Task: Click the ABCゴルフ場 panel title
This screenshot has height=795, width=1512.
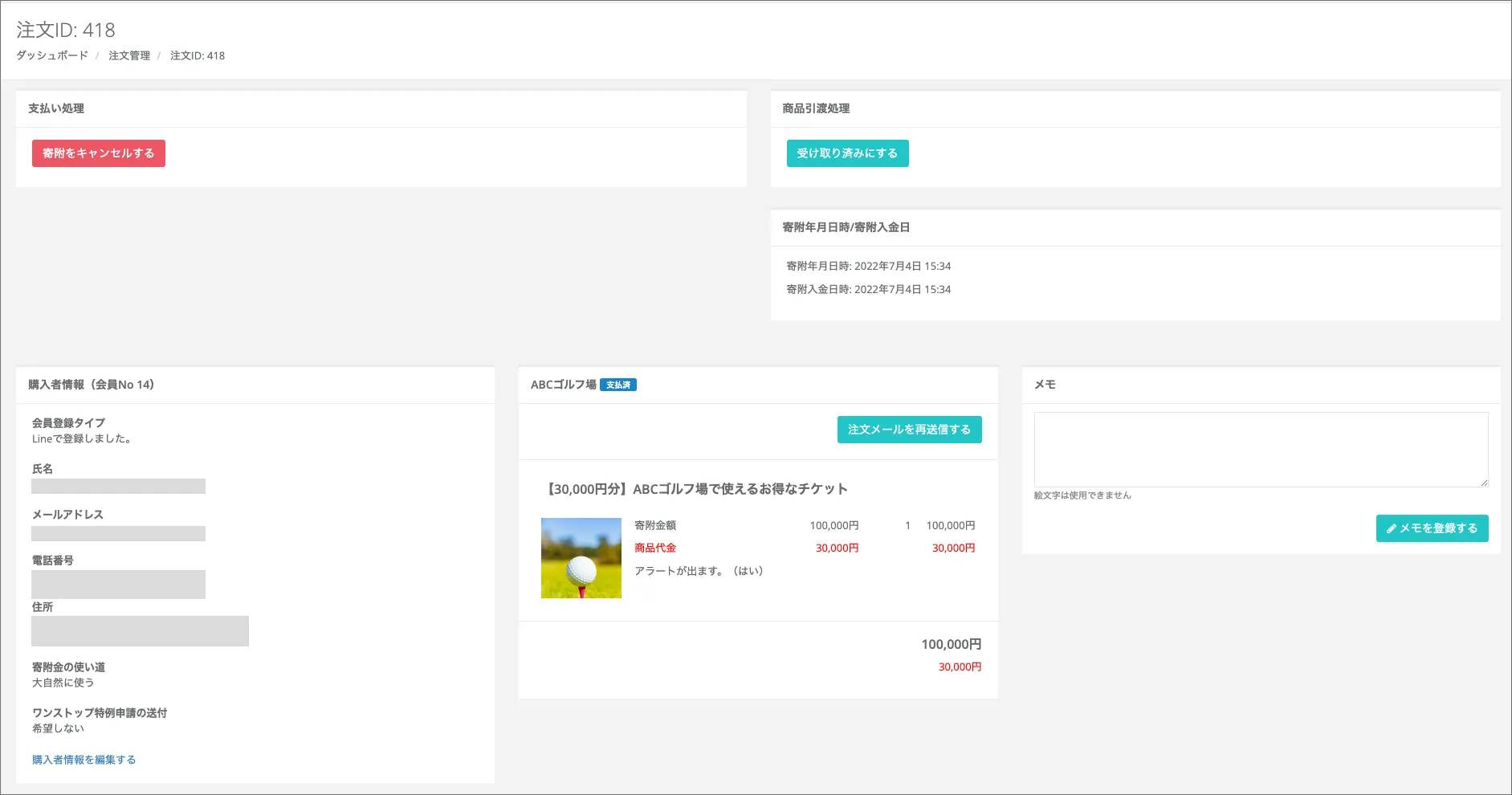Action: [563, 385]
